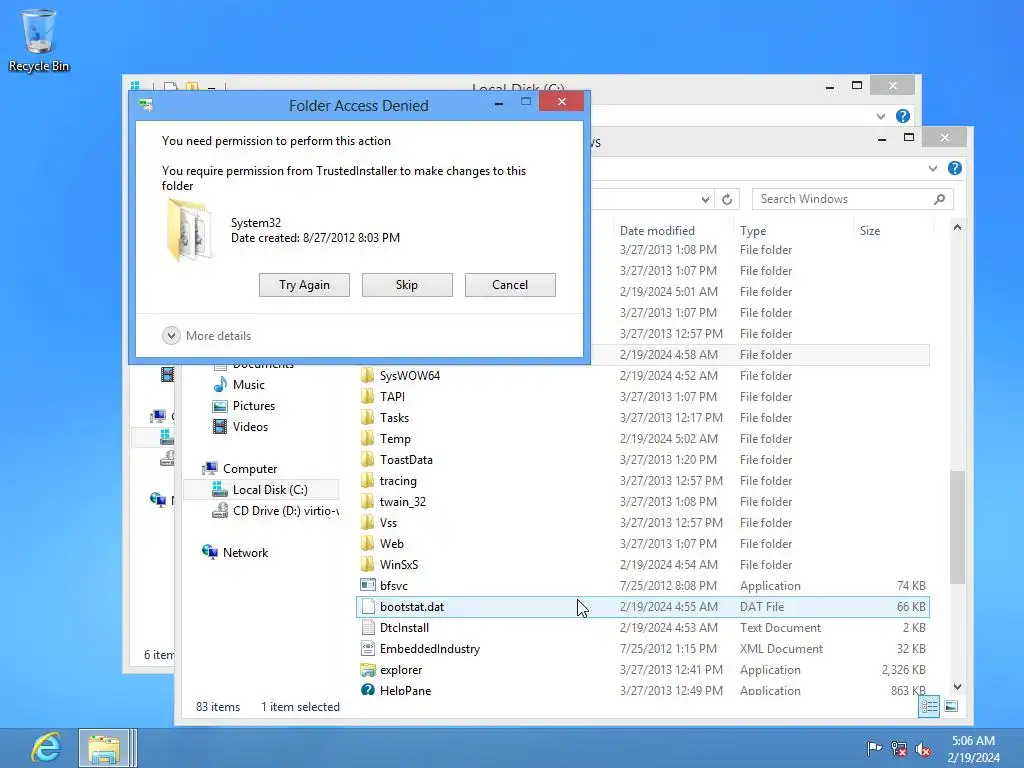1024x768 pixels.
Task: Expand the ribbon in Windows folder window
Action: pyautogui.click(x=933, y=168)
